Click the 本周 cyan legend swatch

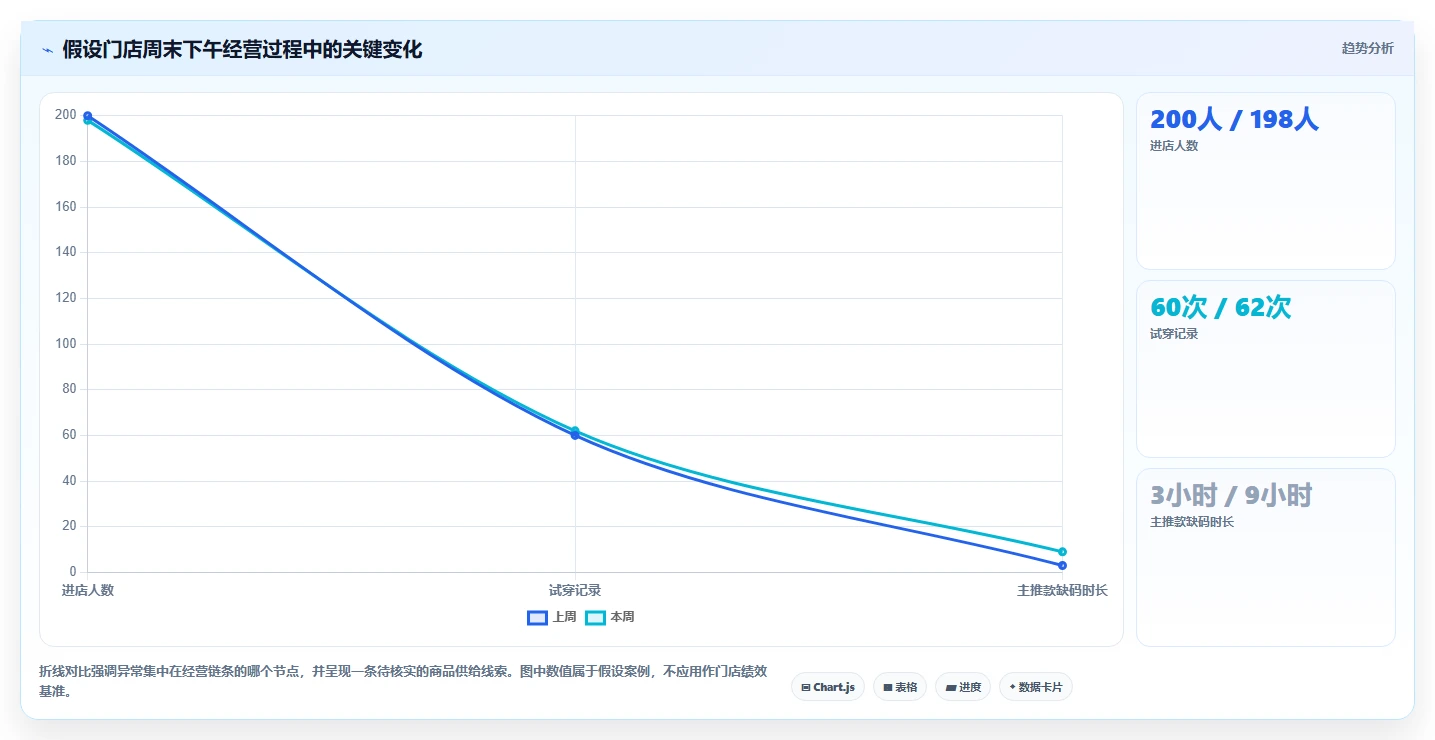[x=595, y=617]
